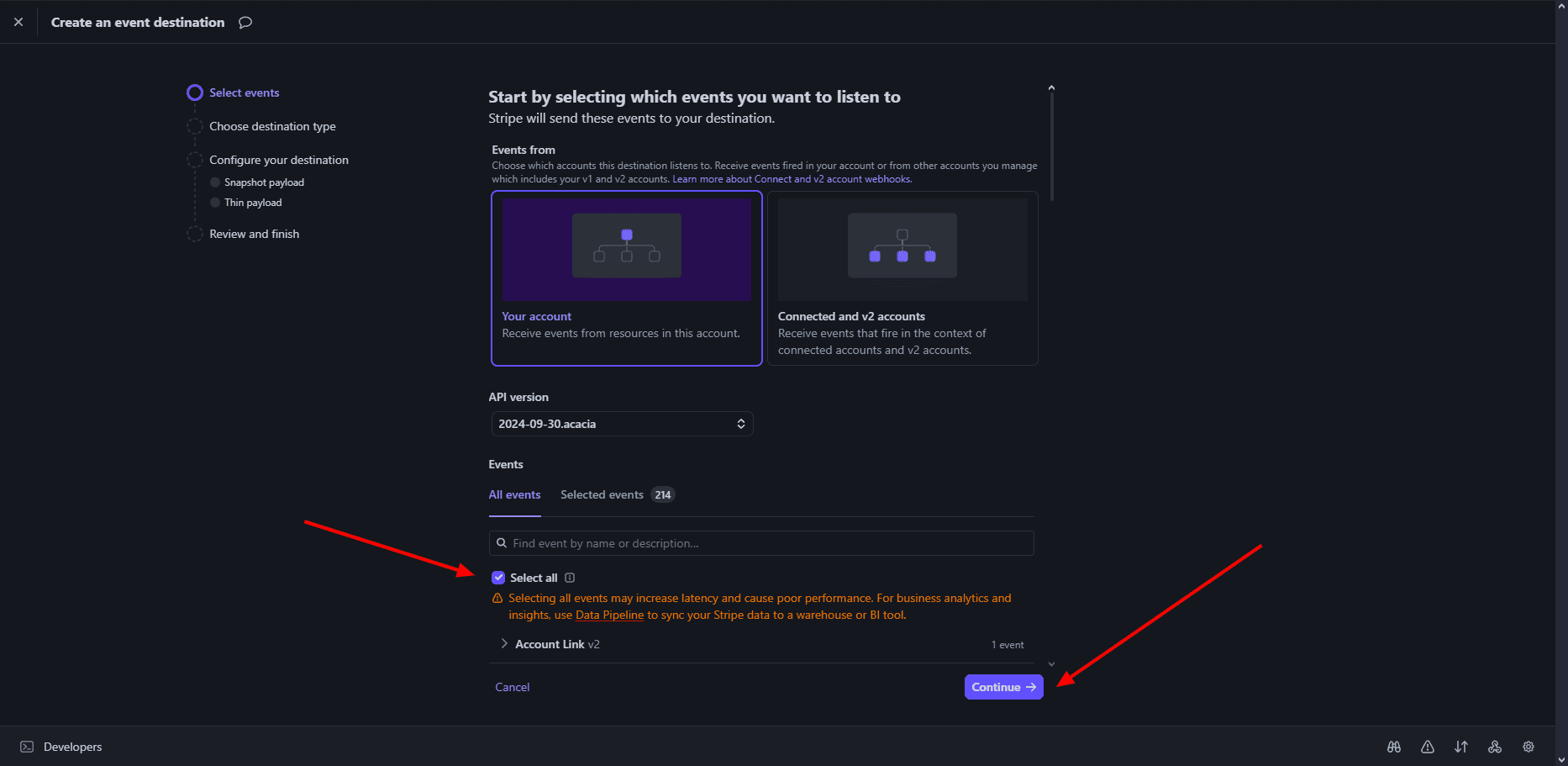This screenshot has height=766, width=1568.
Task: Choose the Connected and v2 accounts card
Action: (902, 278)
